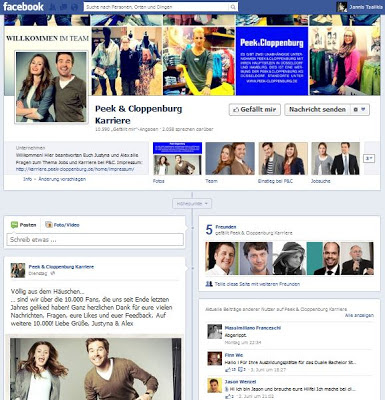Click Massimiliano Franceschi's avatar
This screenshot has width=385, height=400.
pos(215,332)
